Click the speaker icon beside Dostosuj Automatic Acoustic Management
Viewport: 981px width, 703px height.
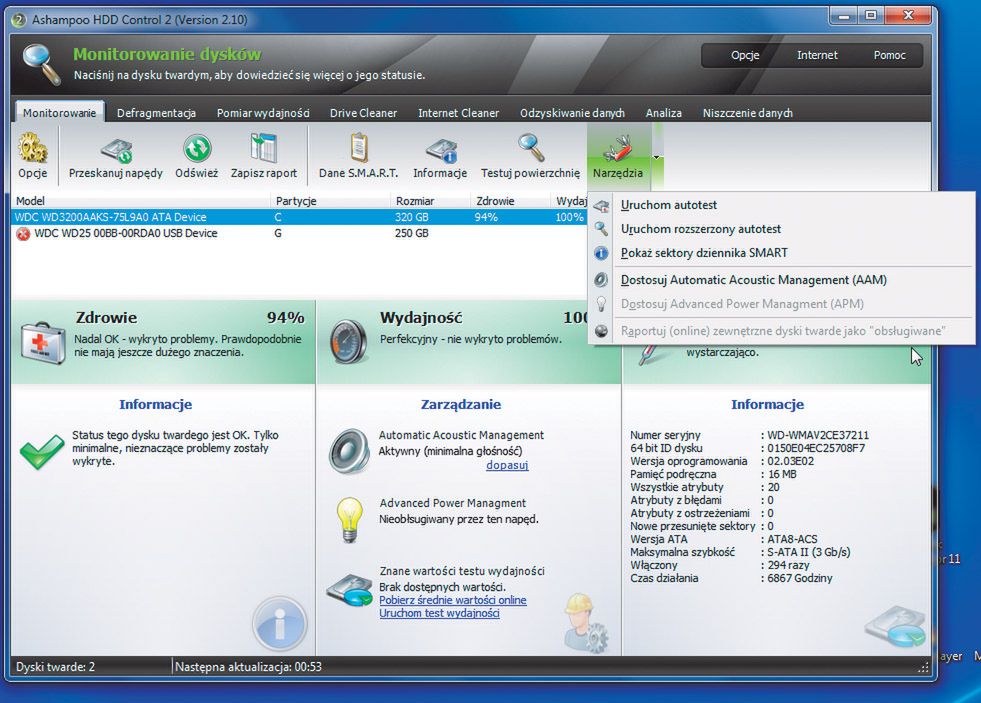tap(601, 280)
